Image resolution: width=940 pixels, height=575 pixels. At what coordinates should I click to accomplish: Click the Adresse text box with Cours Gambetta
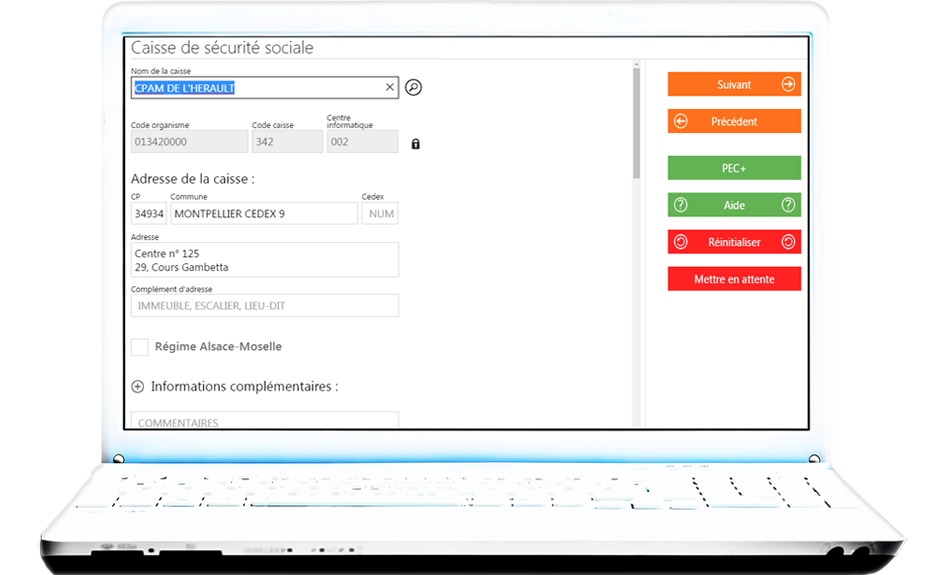coord(265,260)
